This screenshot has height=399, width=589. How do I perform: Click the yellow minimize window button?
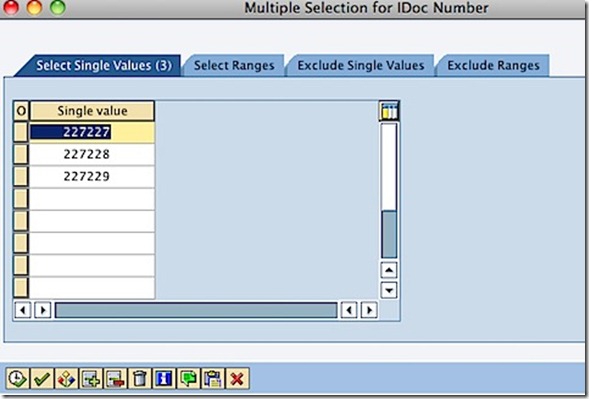pos(34,7)
